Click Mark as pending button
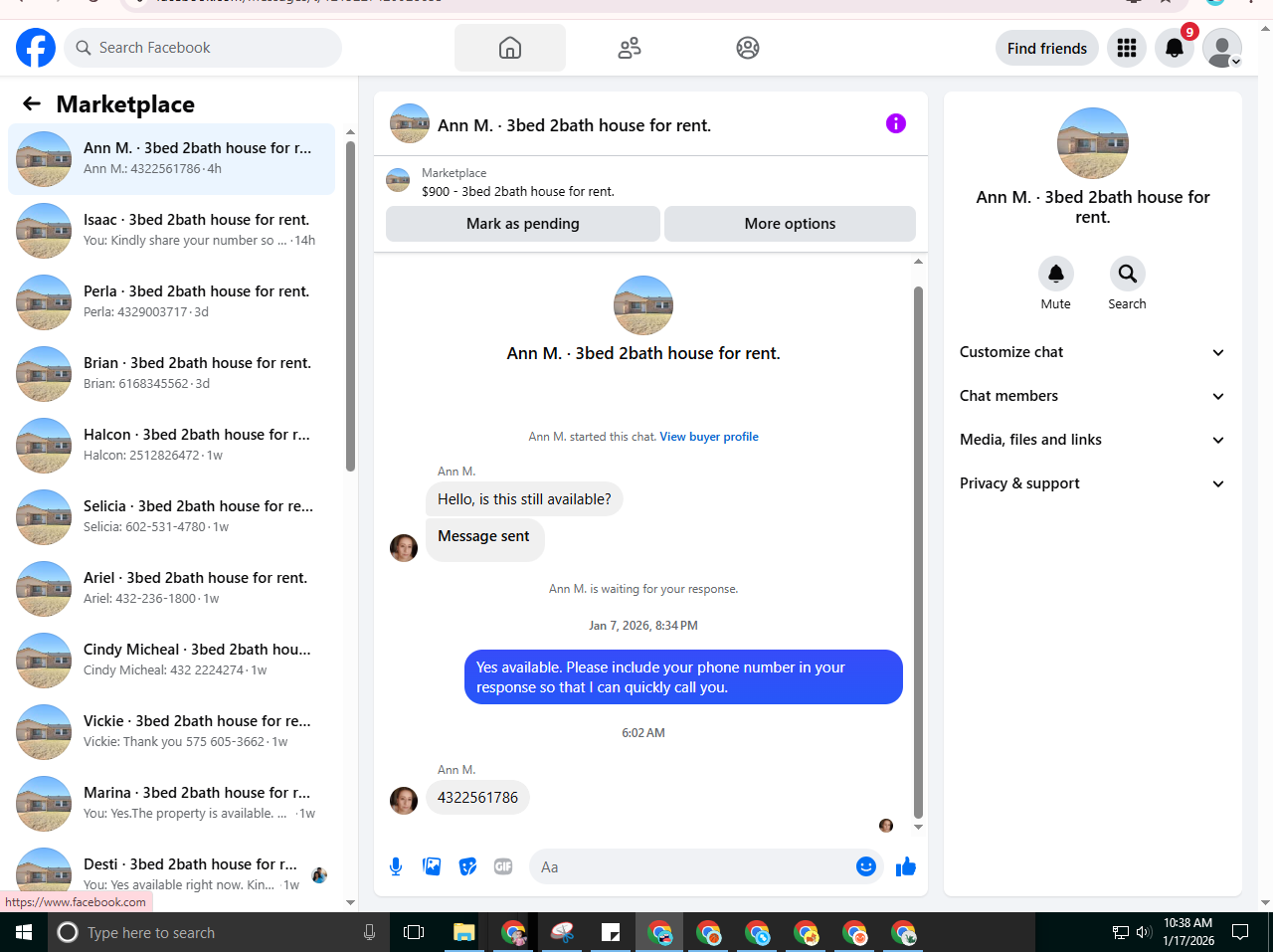Image resolution: width=1273 pixels, height=952 pixels. pyautogui.click(x=523, y=224)
